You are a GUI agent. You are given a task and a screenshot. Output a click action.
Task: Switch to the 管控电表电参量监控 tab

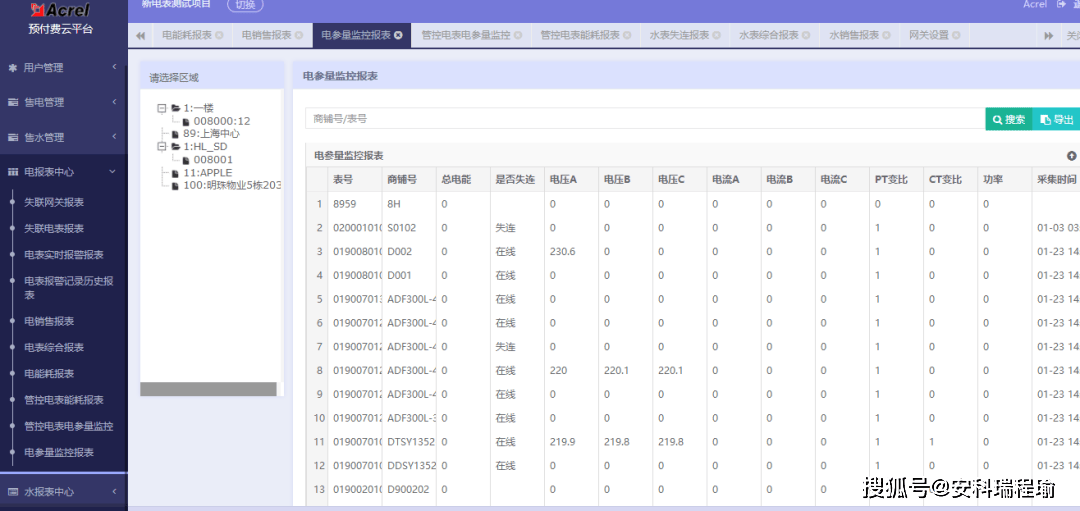coord(466,35)
